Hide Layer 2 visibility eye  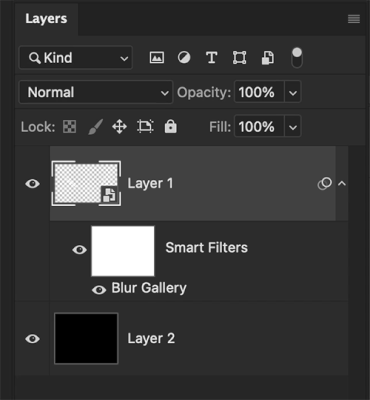[x=32, y=339]
